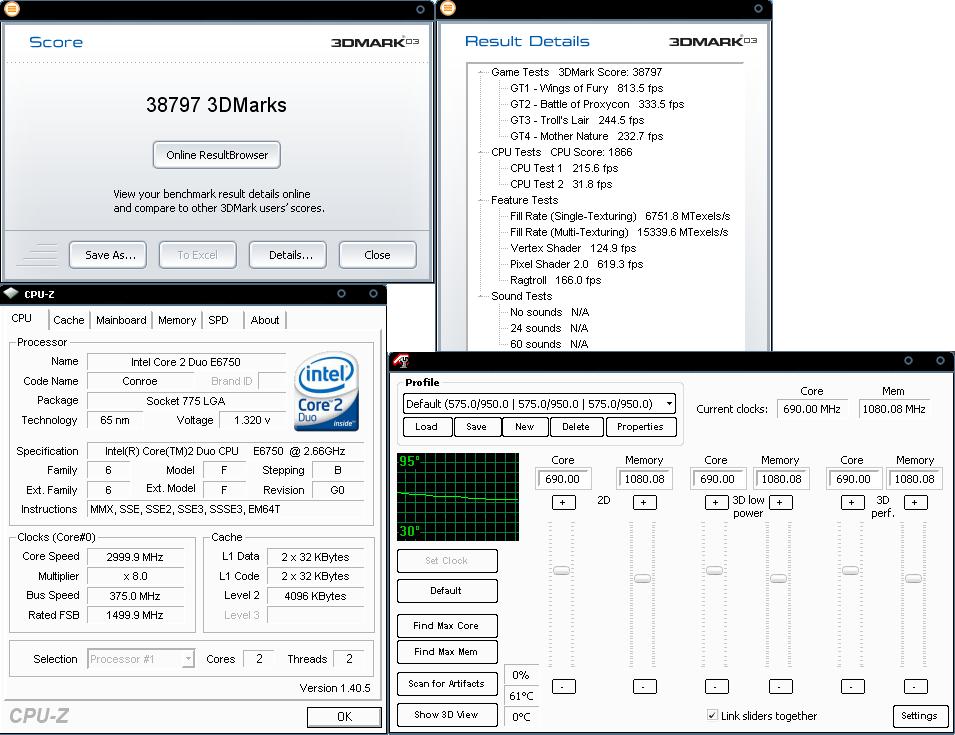Click Show 3D View button
The image size is (955, 735).
point(447,715)
